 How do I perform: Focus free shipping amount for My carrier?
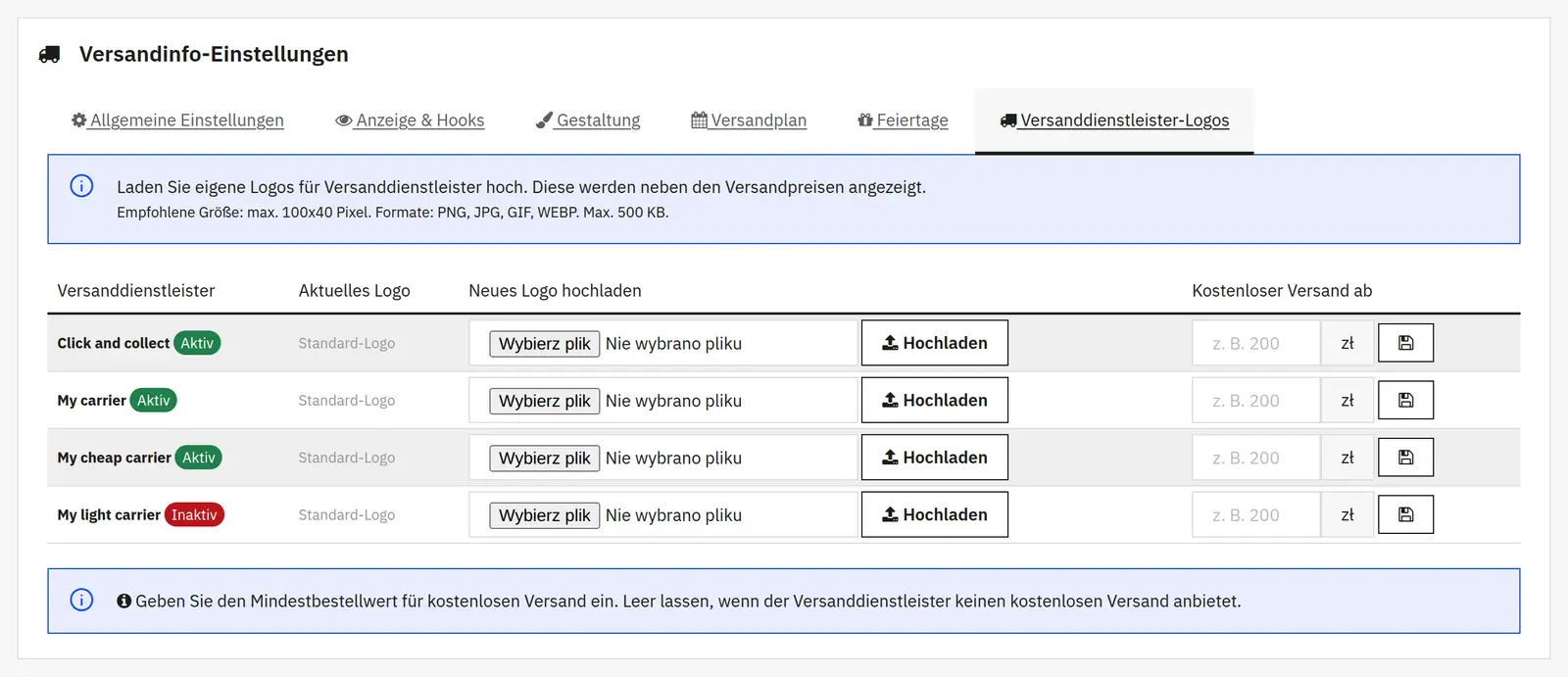point(1256,400)
